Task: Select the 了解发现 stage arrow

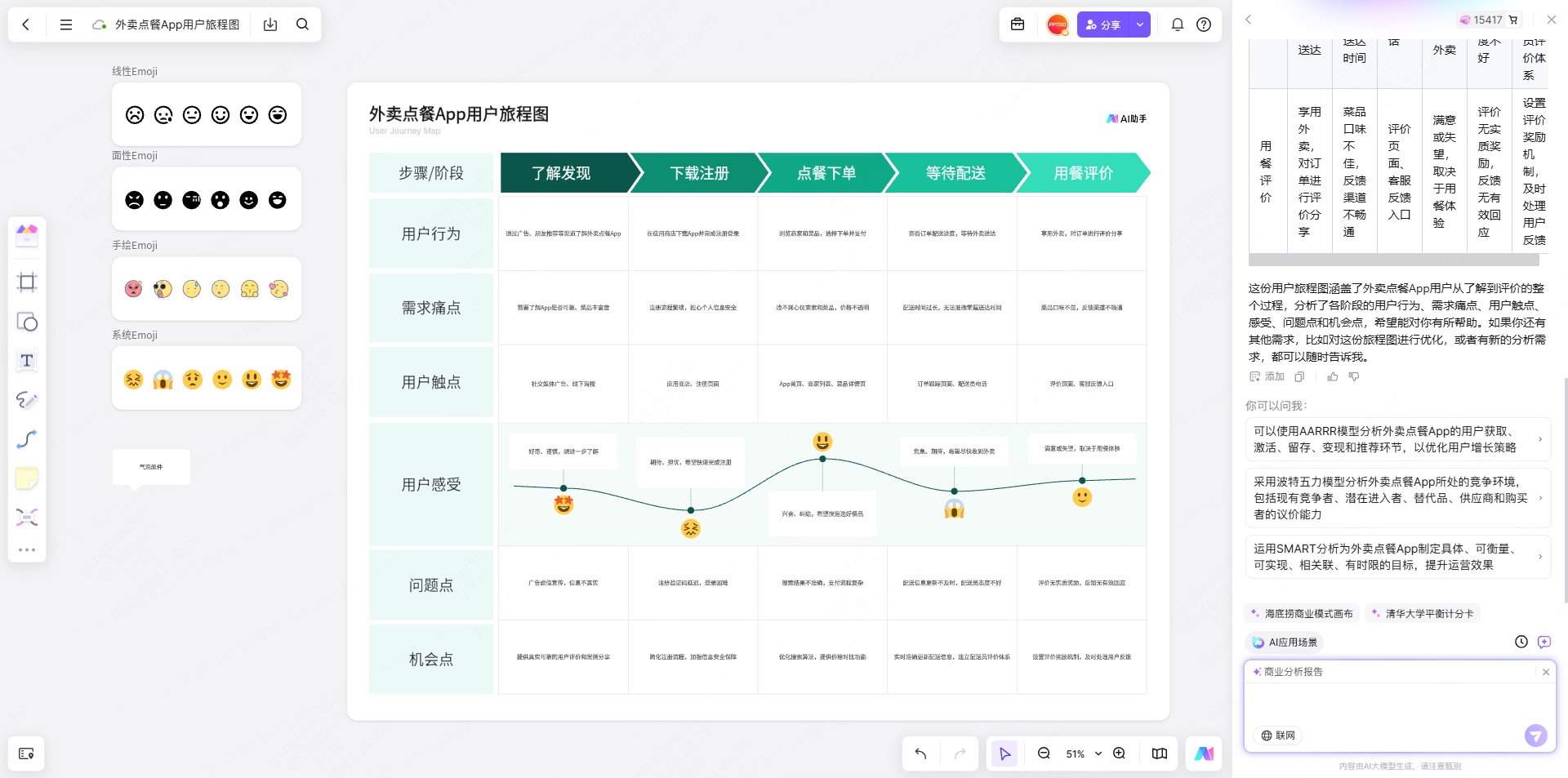Action: pyautogui.click(x=566, y=173)
